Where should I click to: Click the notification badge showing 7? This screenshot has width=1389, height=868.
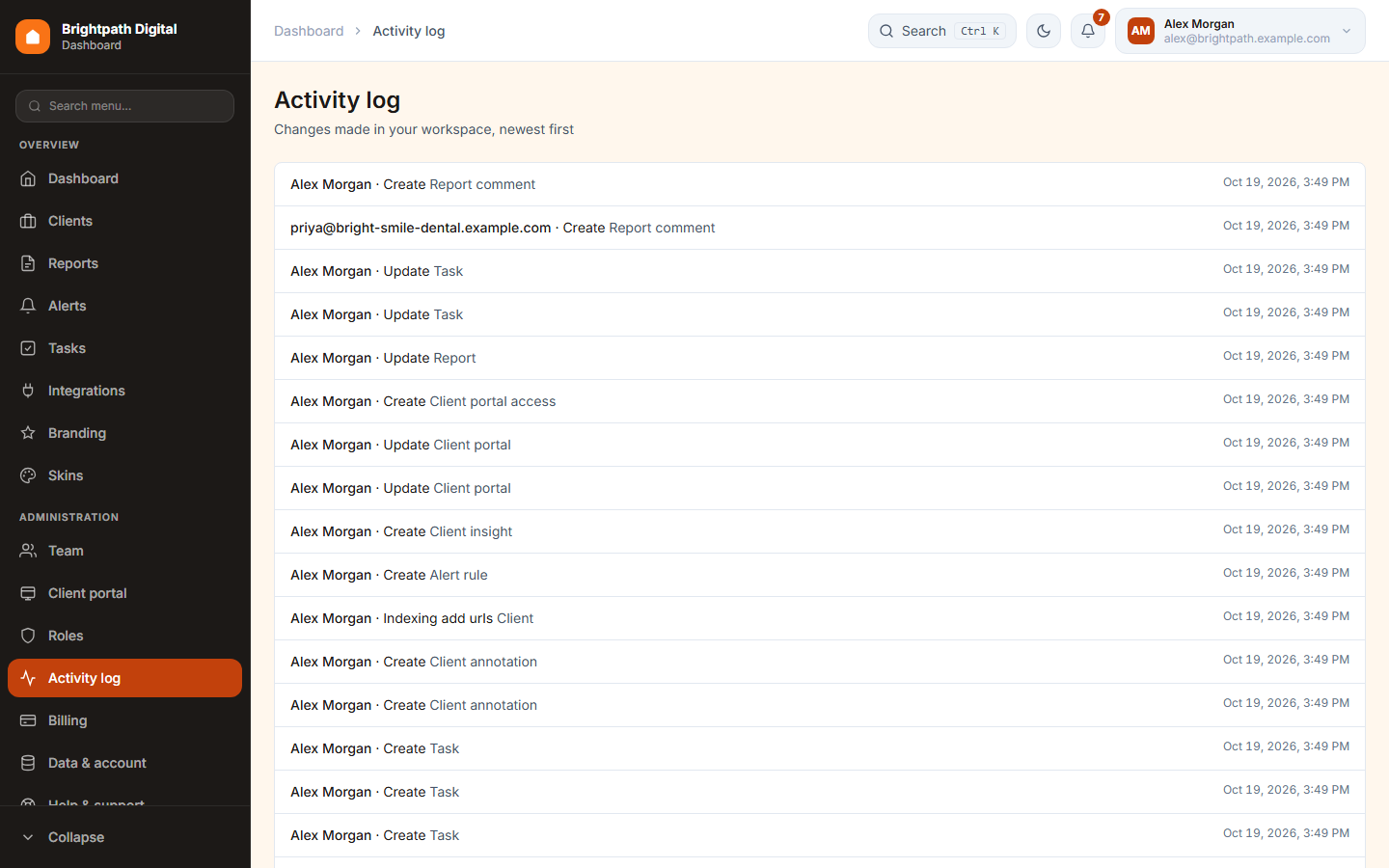(1101, 17)
